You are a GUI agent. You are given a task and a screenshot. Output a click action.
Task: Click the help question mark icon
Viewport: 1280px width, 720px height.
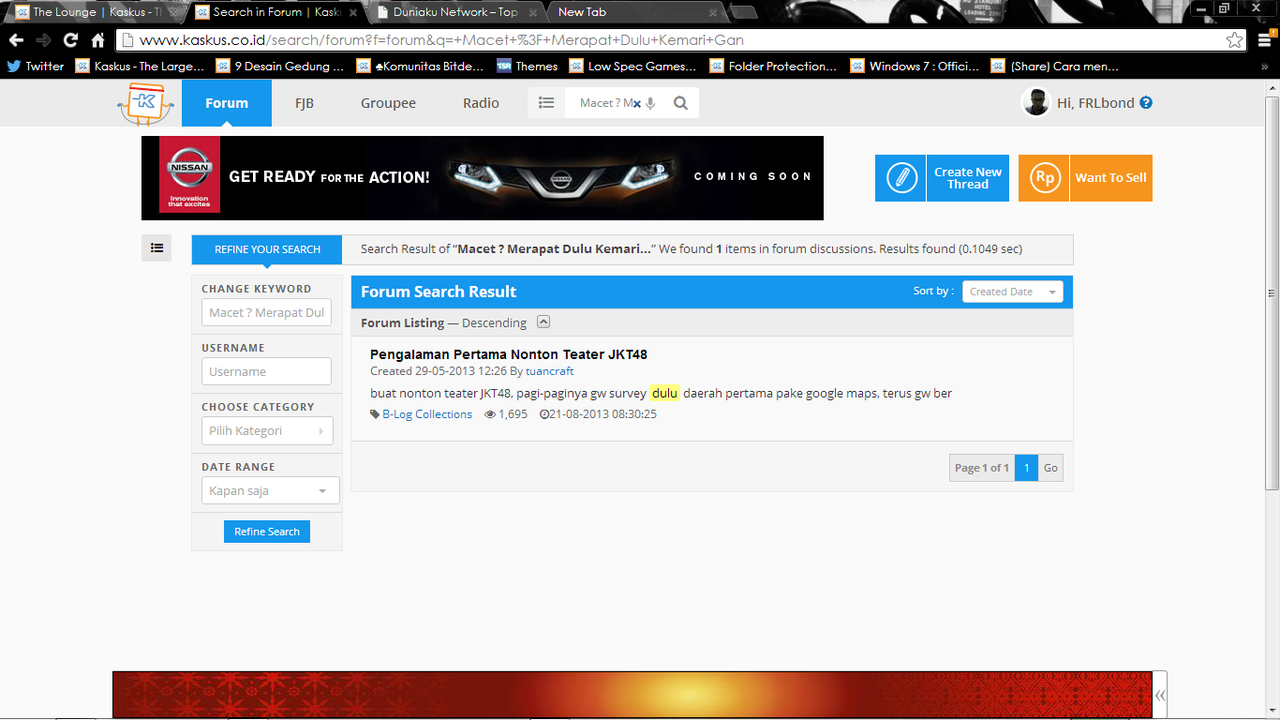pyautogui.click(x=1146, y=102)
